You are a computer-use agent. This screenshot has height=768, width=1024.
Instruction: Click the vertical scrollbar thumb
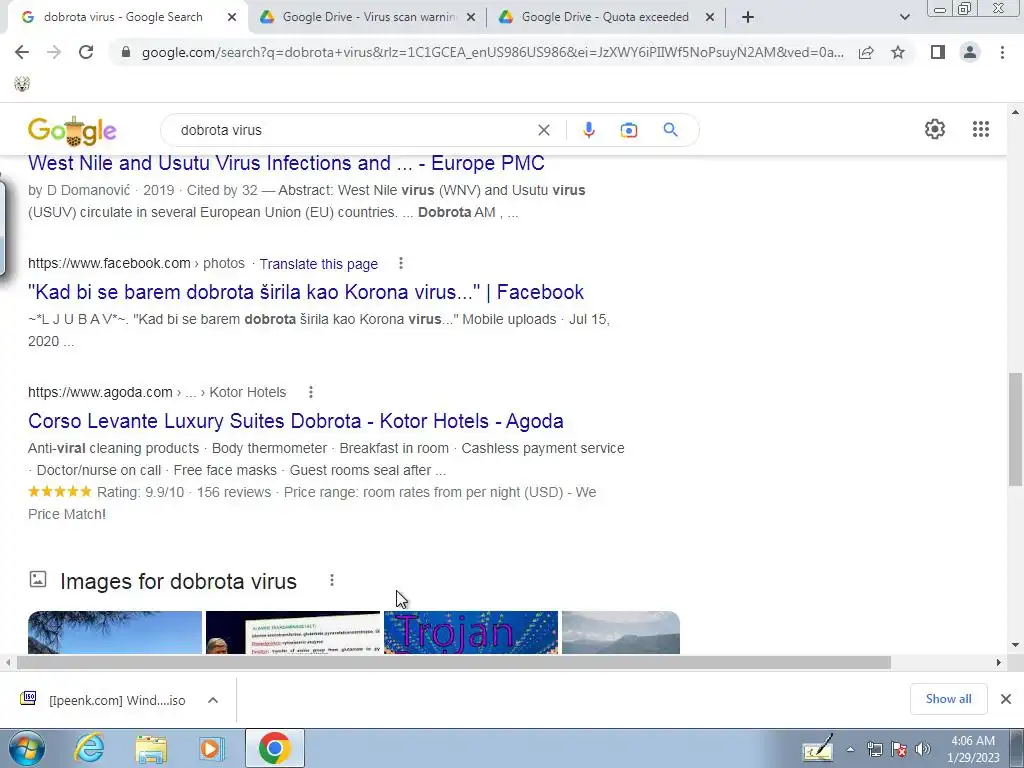(x=1015, y=429)
